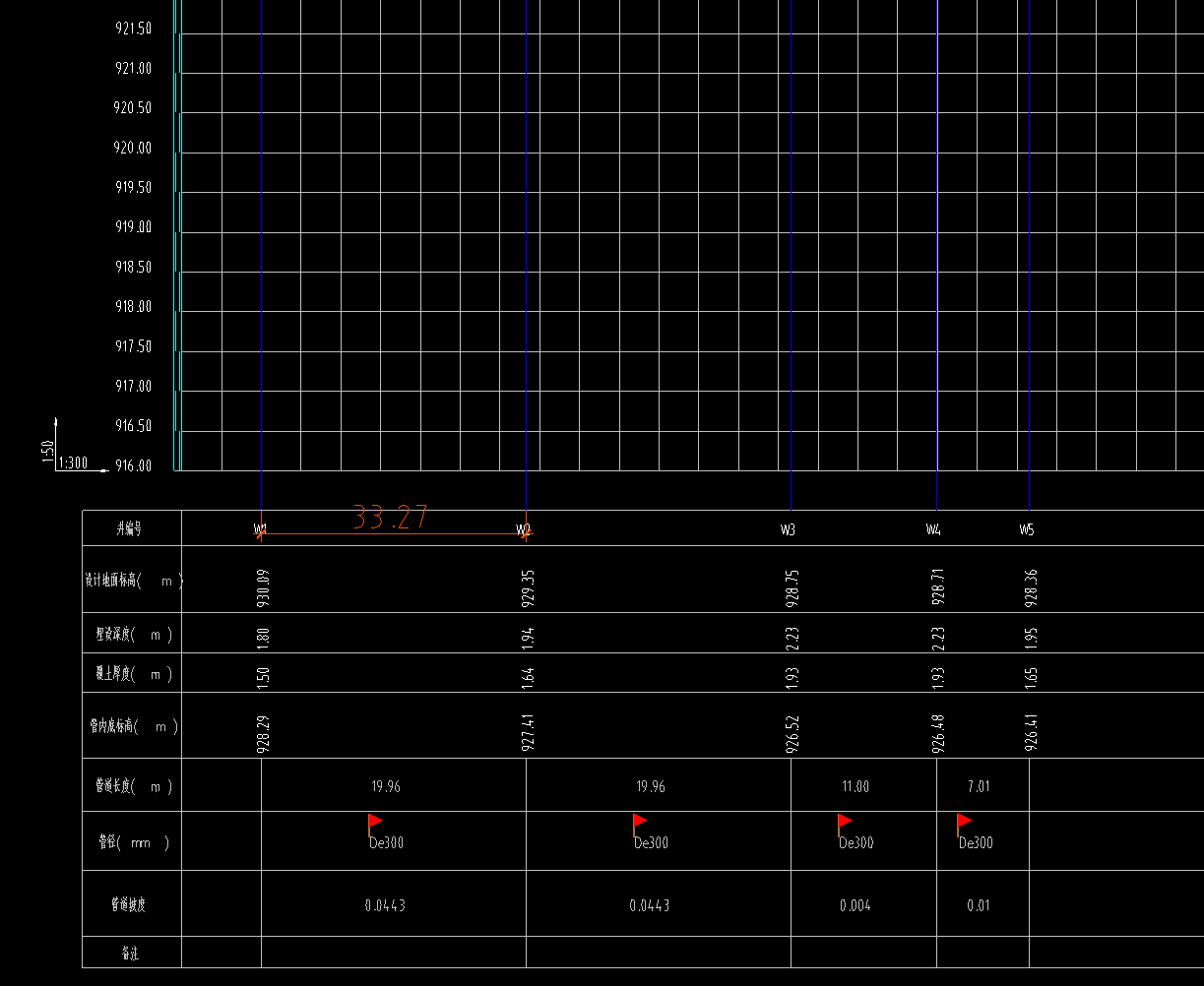Select burial depth value 1.95
1204x986 pixels.
(1031, 637)
